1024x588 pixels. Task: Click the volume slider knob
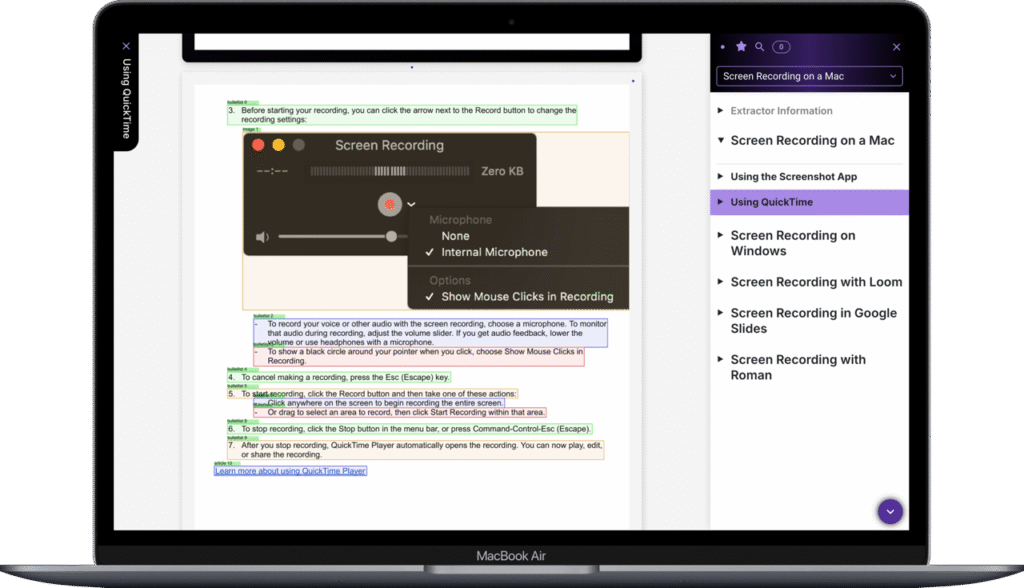pyautogui.click(x=391, y=237)
